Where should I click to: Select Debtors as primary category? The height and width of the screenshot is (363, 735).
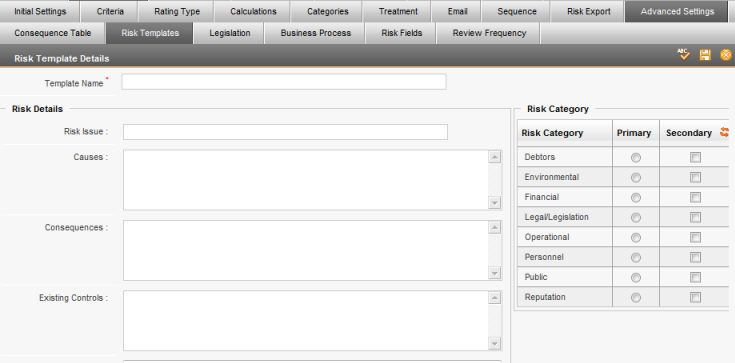636,158
